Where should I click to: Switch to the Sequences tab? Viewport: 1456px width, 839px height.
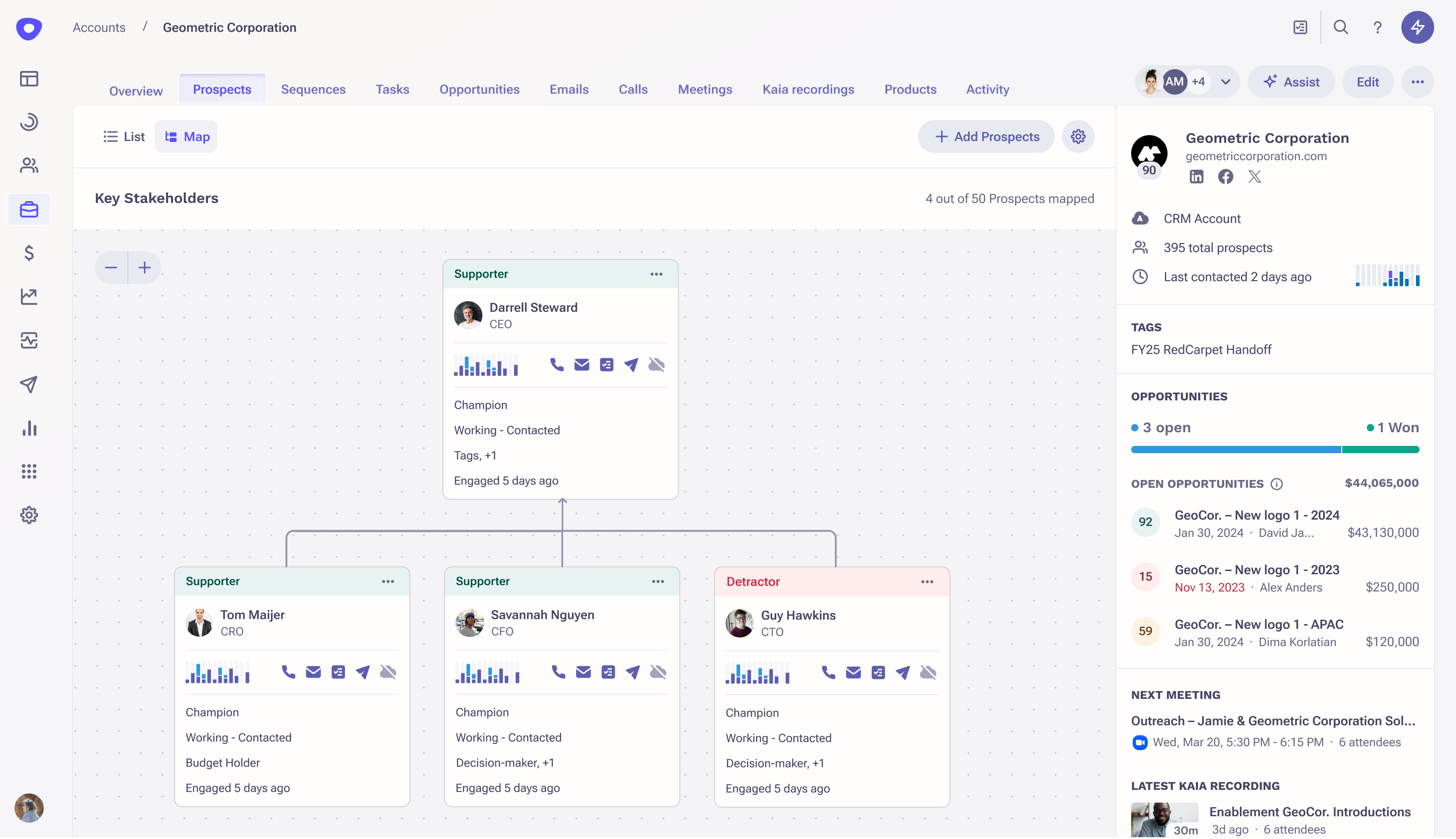pyautogui.click(x=313, y=89)
